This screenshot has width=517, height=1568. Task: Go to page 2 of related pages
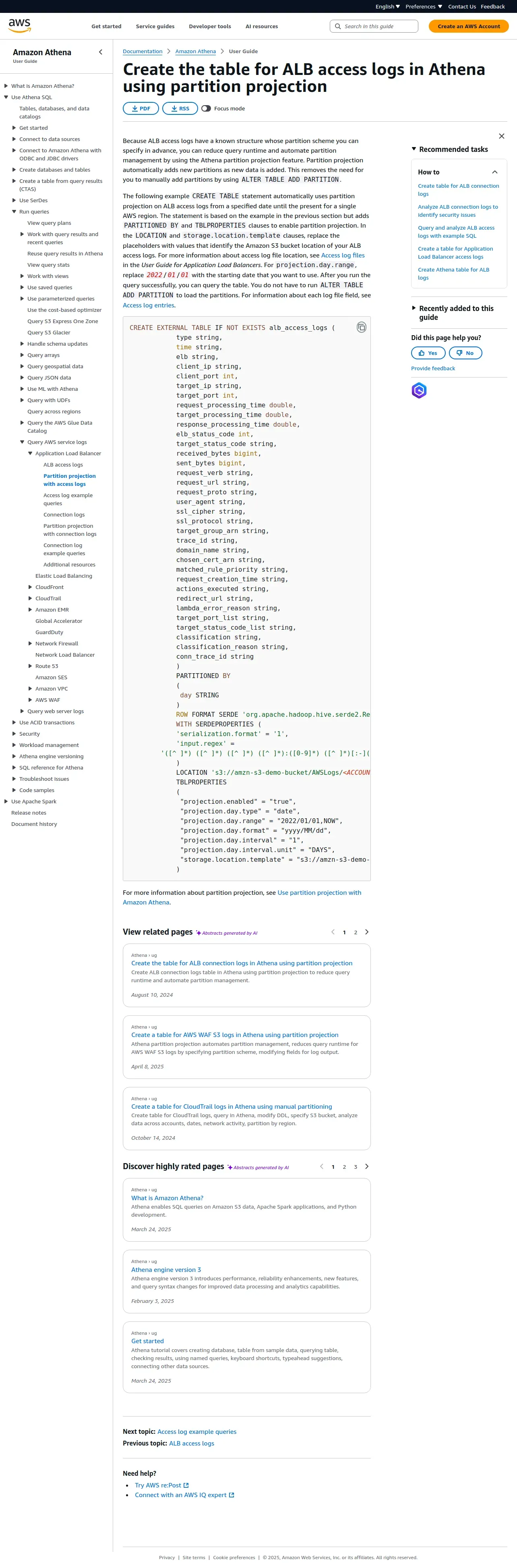(x=356, y=933)
